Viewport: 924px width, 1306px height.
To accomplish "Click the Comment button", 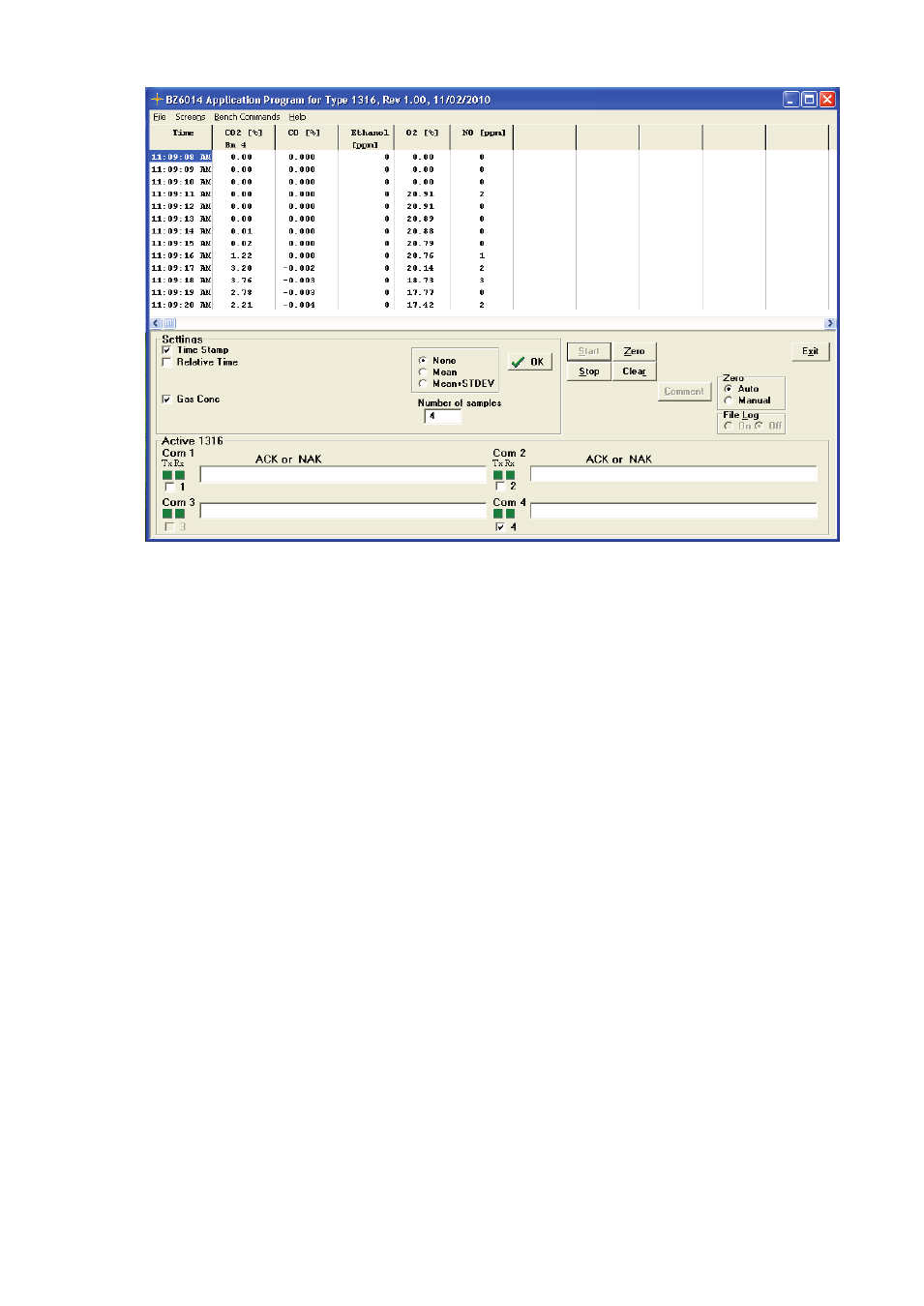I will click(684, 392).
